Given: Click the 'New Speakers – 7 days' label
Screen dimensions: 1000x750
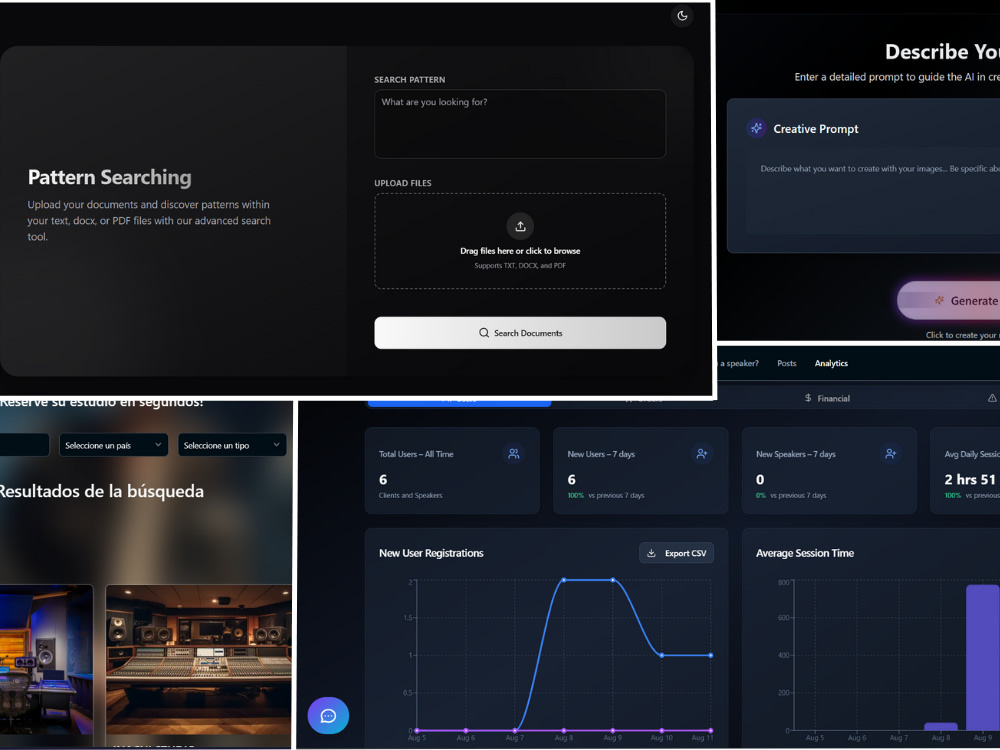Looking at the screenshot, I should click(795, 454).
